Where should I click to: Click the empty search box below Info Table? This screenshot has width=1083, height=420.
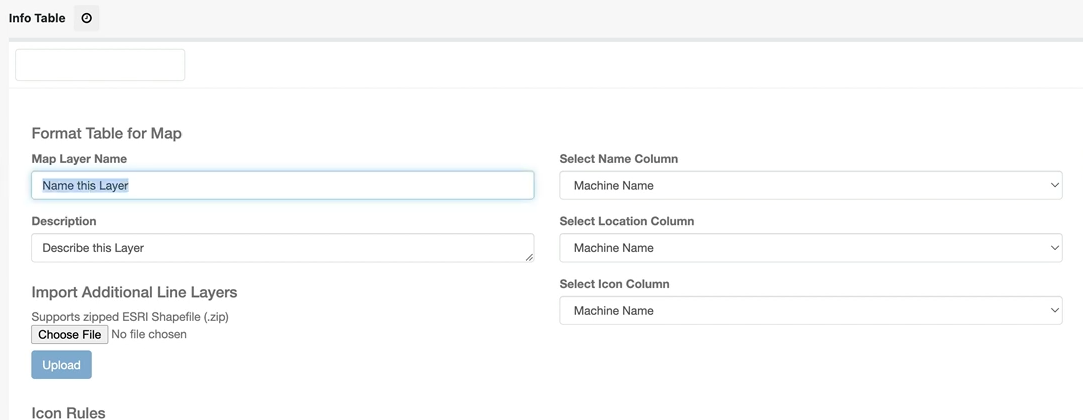click(x=100, y=65)
